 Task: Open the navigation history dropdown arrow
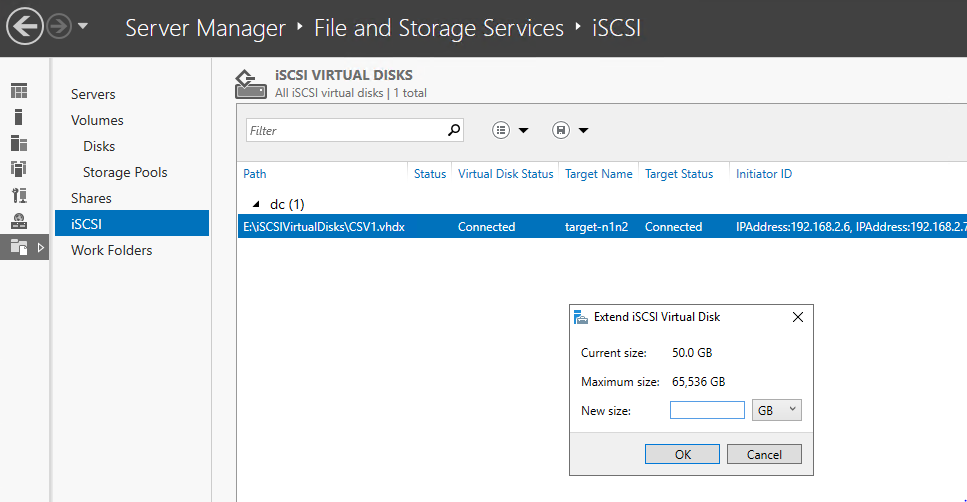(x=83, y=26)
